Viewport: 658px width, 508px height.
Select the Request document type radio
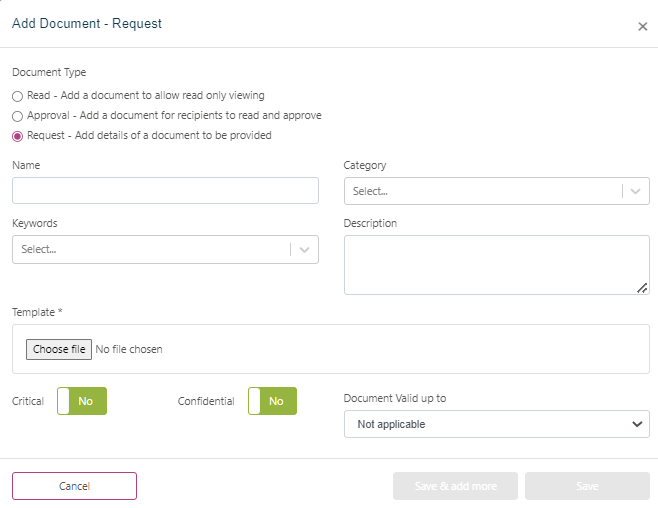pyautogui.click(x=17, y=136)
